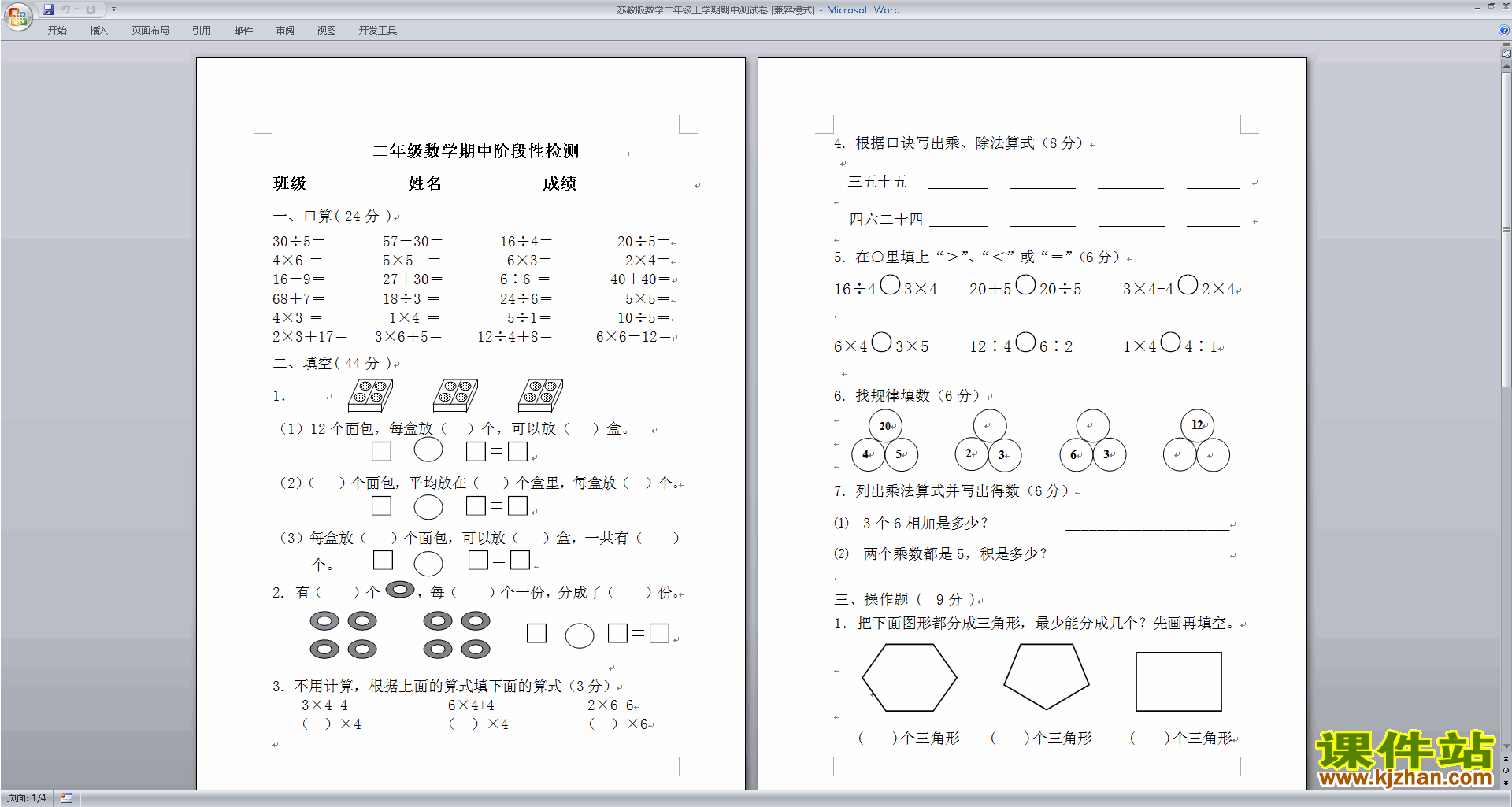Click the vertical scrollbar up arrow

1506,67
